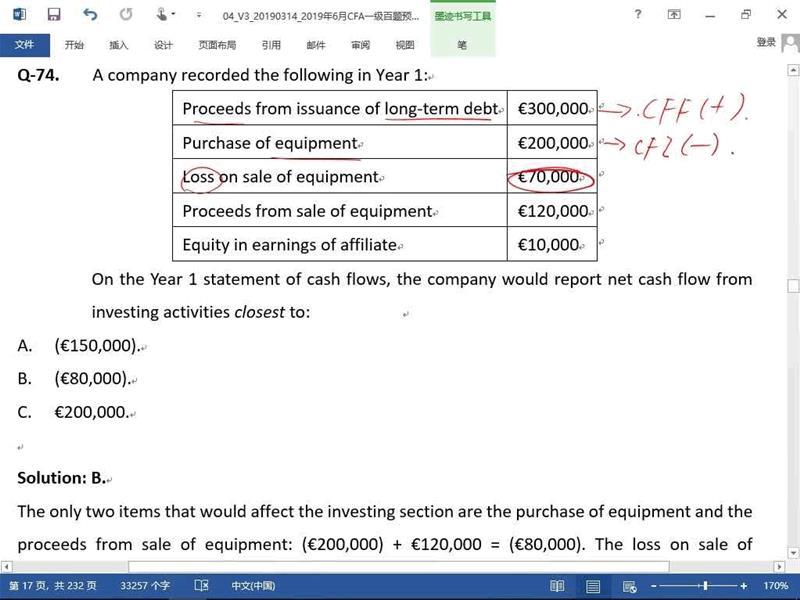Click the italic word 'closest'
Viewport: 800px width, 600px height.
[x=259, y=312]
